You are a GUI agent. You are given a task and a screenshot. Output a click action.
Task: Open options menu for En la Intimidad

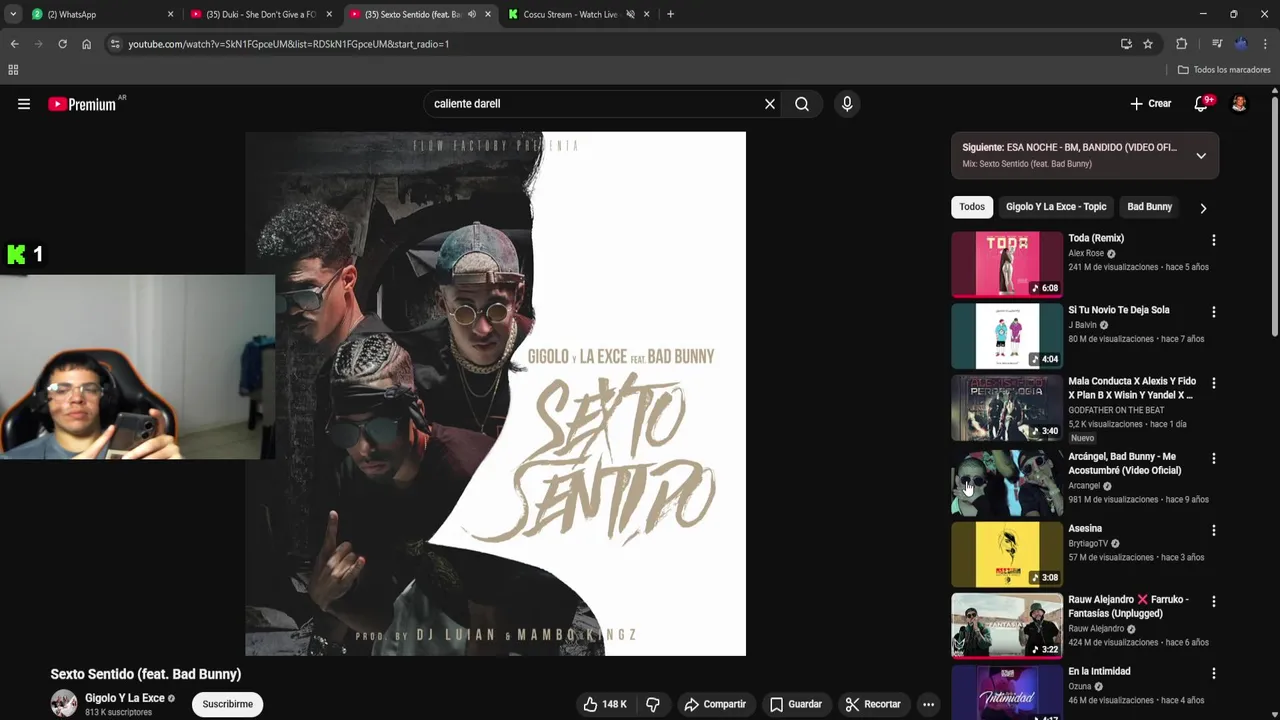(x=1214, y=673)
